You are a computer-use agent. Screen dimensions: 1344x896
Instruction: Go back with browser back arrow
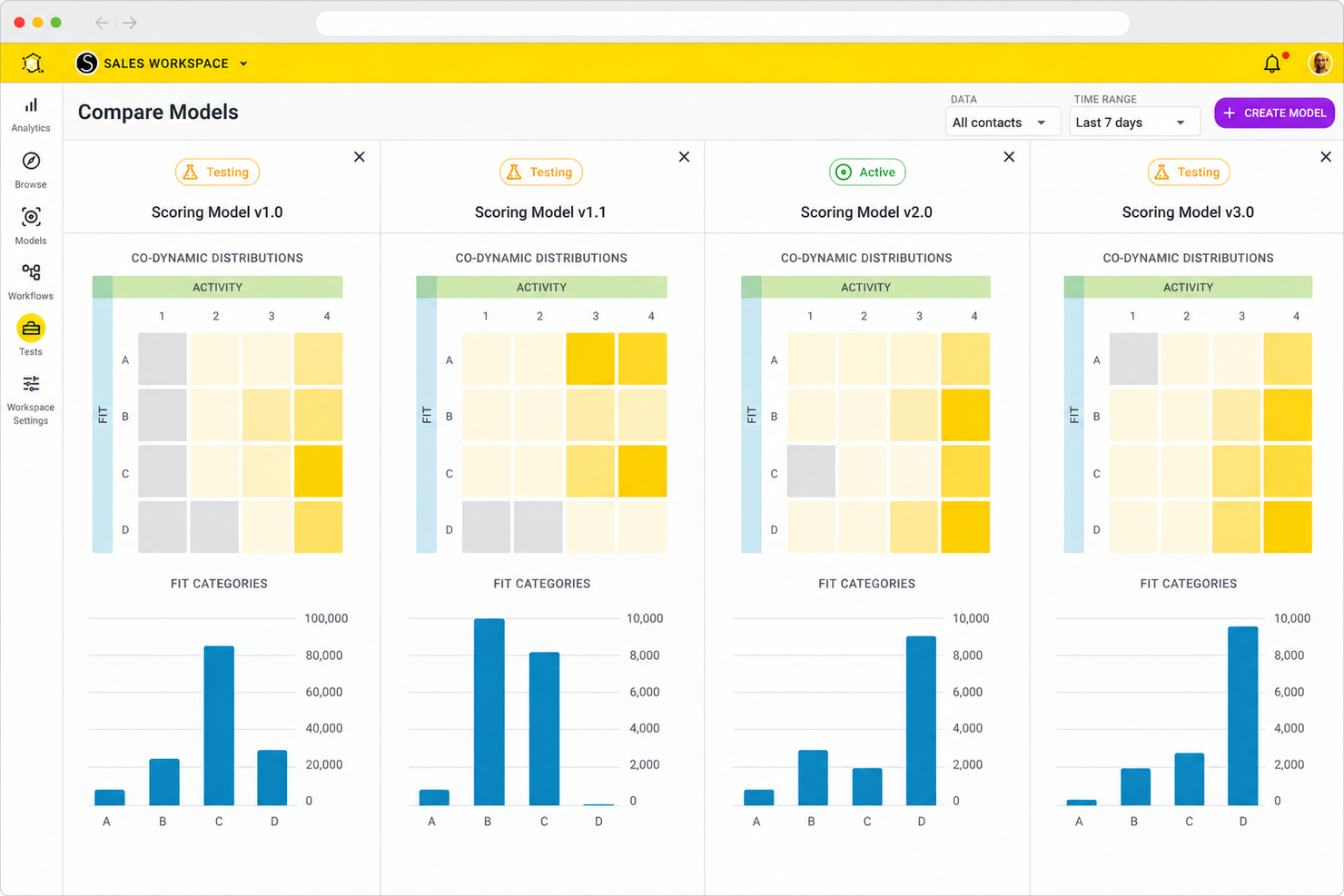102,23
